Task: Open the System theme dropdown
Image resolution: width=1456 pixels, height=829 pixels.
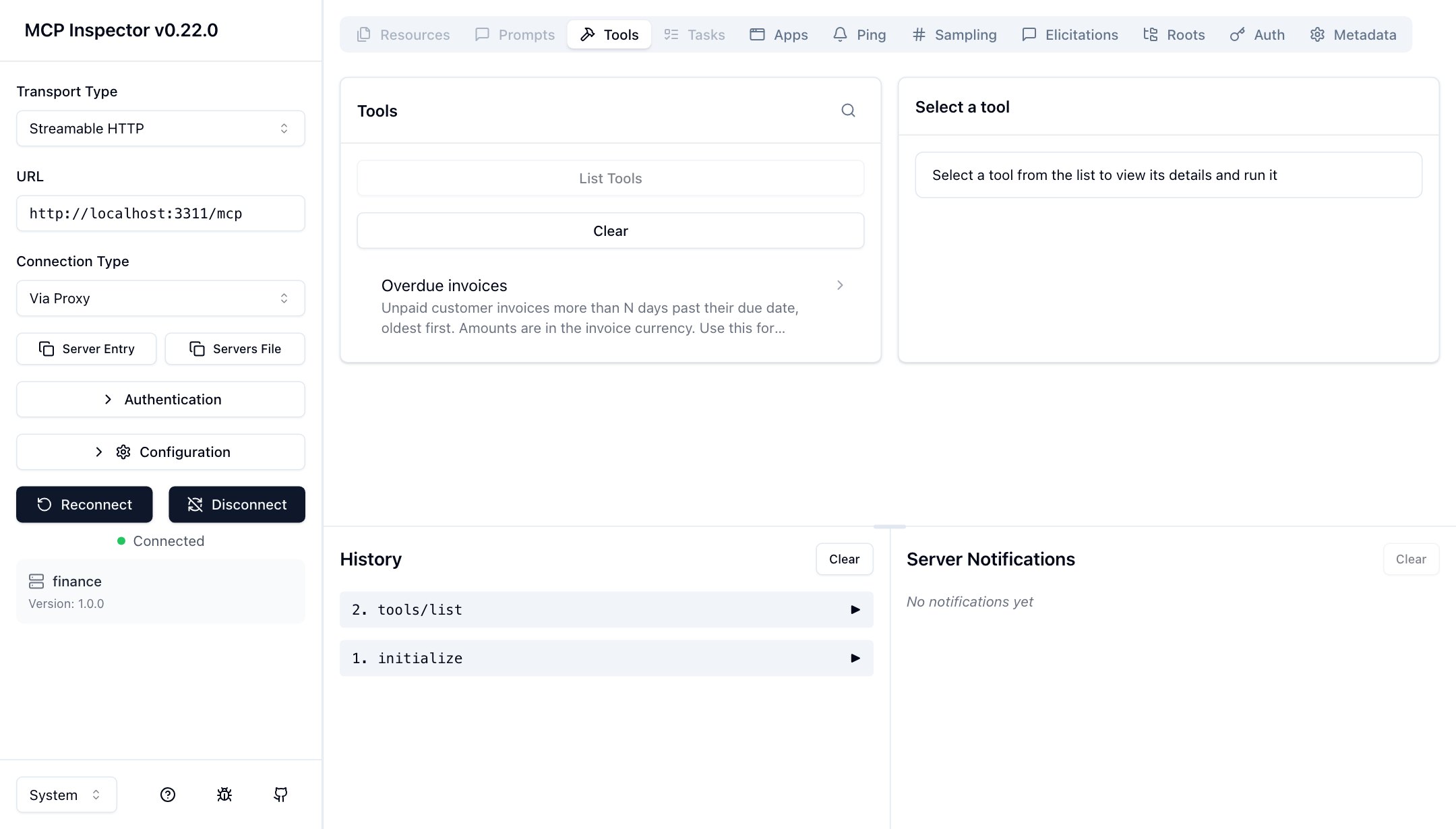Action: coord(66,795)
